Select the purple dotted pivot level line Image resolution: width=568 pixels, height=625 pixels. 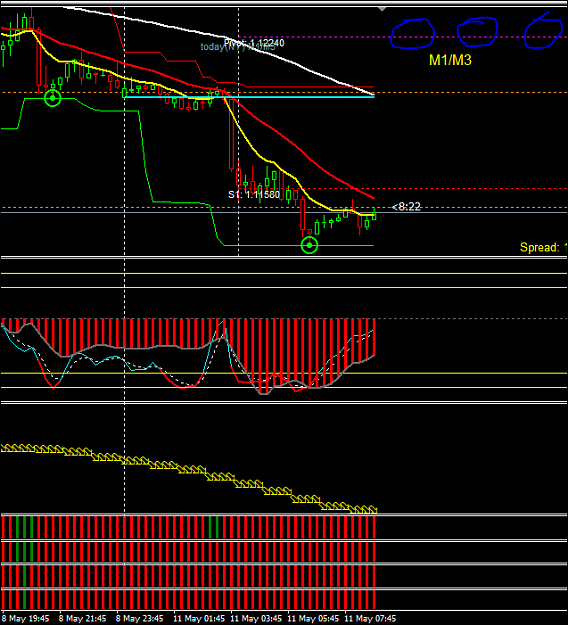(x=403, y=37)
